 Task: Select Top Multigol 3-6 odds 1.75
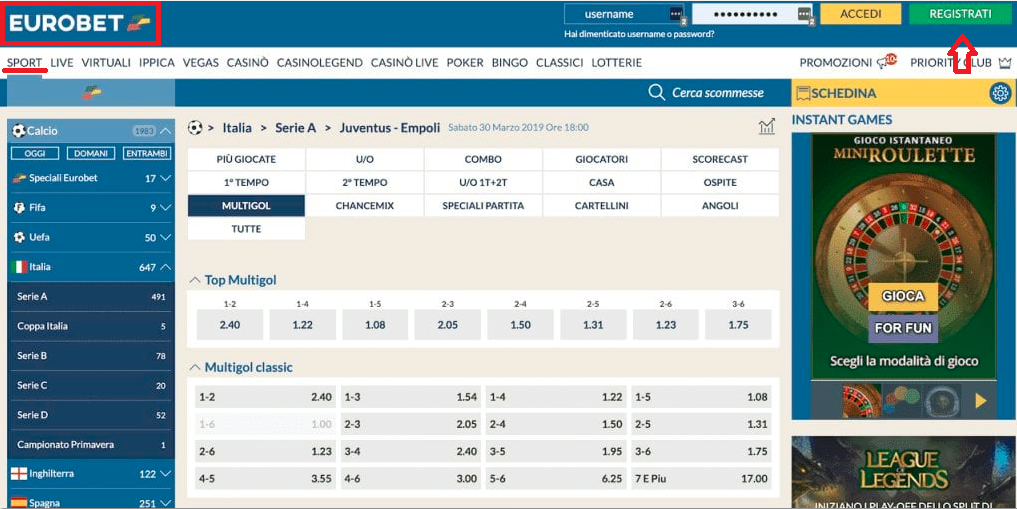click(738, 325)
